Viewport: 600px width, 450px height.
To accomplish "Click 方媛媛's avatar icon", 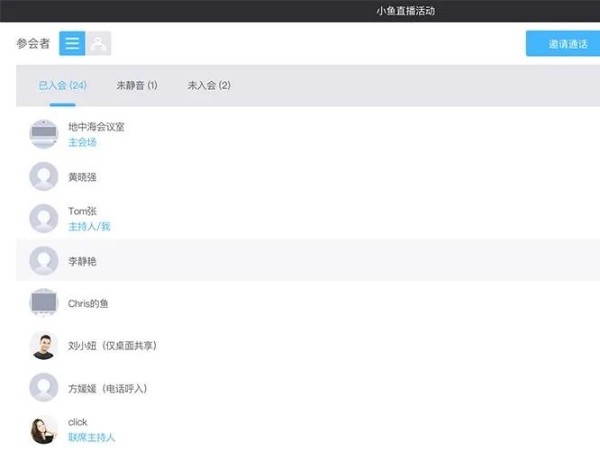I will tap(44, 387).
